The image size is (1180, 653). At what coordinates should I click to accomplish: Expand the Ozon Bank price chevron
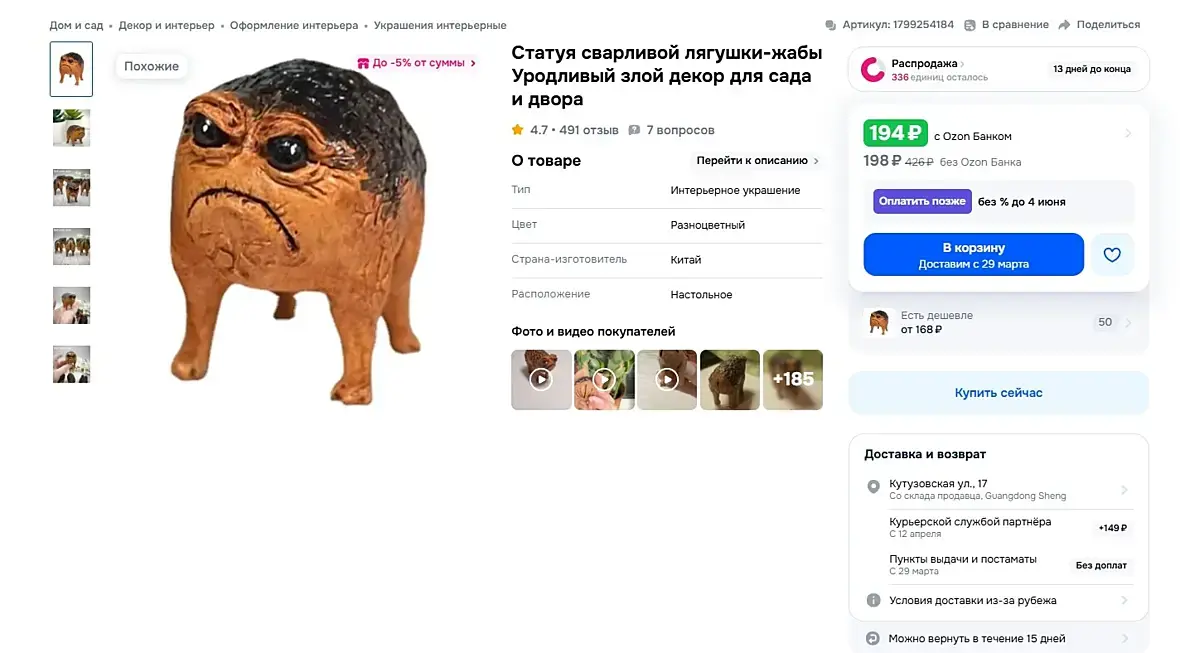[1127, 133]
